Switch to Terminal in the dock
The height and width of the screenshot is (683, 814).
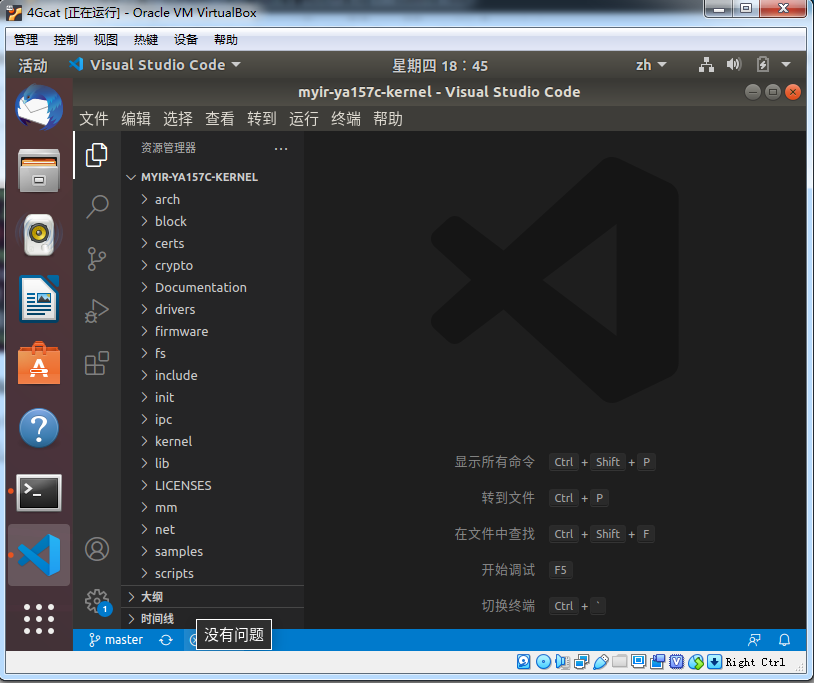coord(39,493)
